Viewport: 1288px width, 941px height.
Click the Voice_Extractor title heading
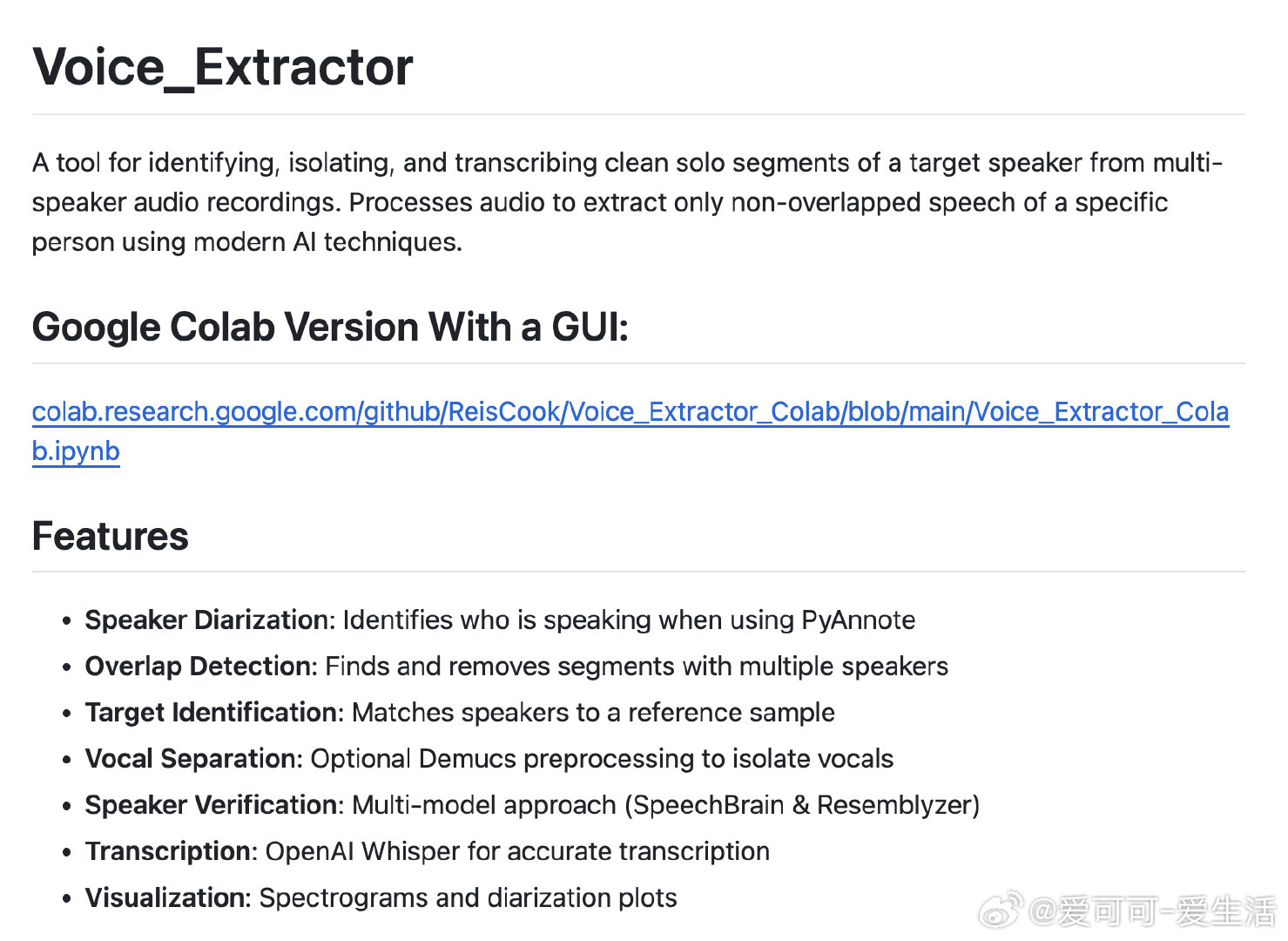pos(223,67)
